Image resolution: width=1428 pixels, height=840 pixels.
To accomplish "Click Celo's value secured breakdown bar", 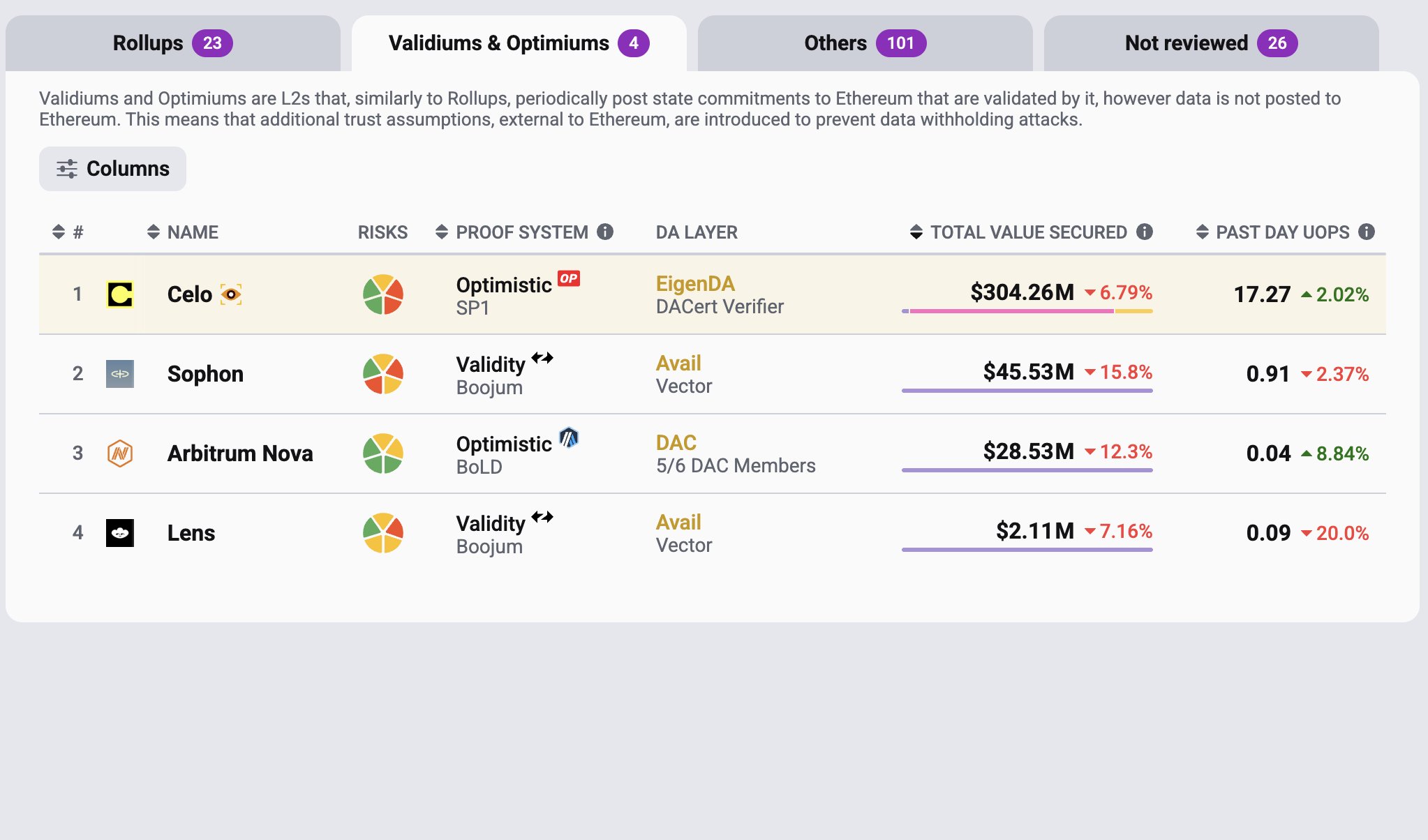I will 1027,311.
